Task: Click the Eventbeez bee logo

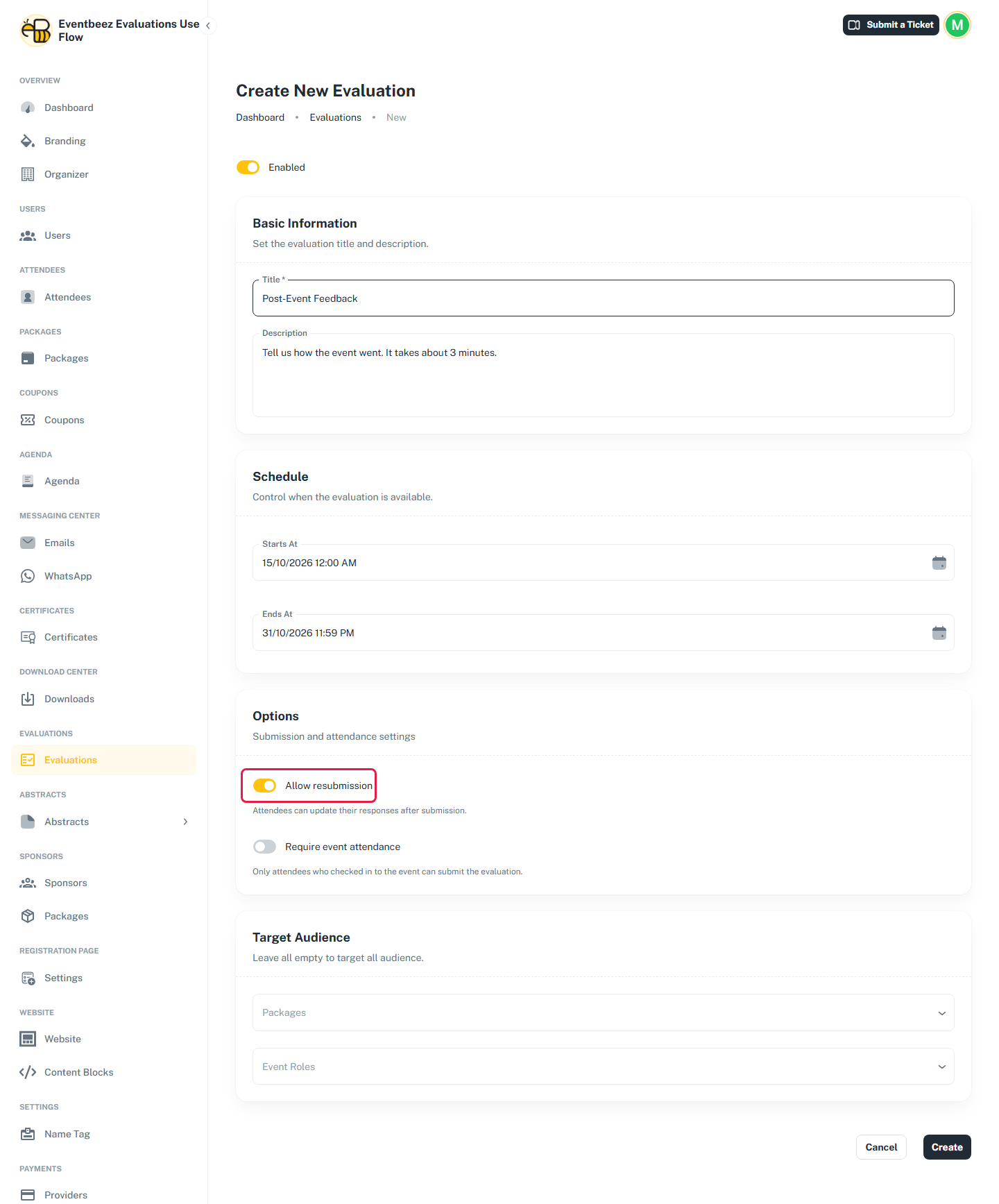Action: click(x=35, y=31)
